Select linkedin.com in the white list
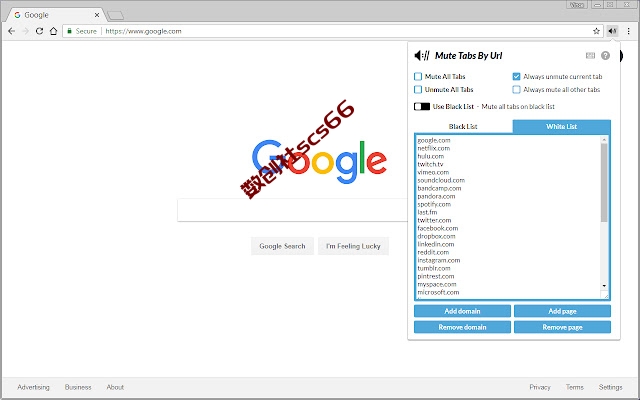640x400 pixels. pyautogui.click(x=436, y=244)
